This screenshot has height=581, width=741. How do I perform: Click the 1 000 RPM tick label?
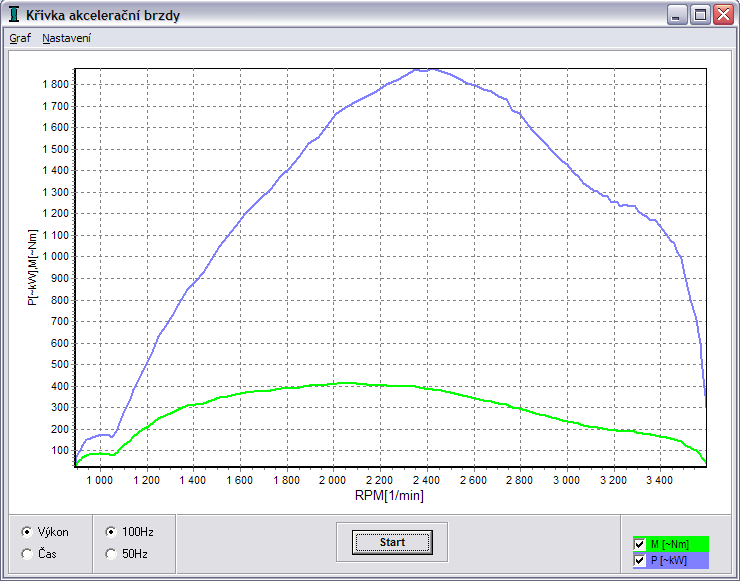point(100,480)
